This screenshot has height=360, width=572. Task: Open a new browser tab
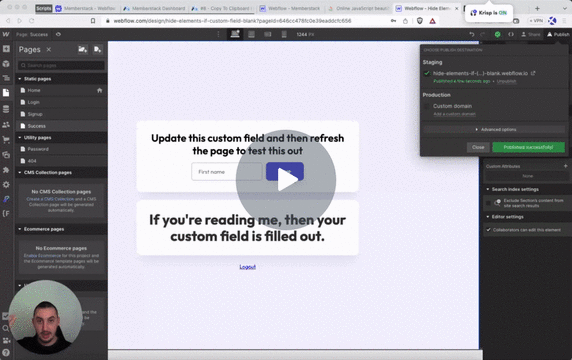tap(537, 8)
